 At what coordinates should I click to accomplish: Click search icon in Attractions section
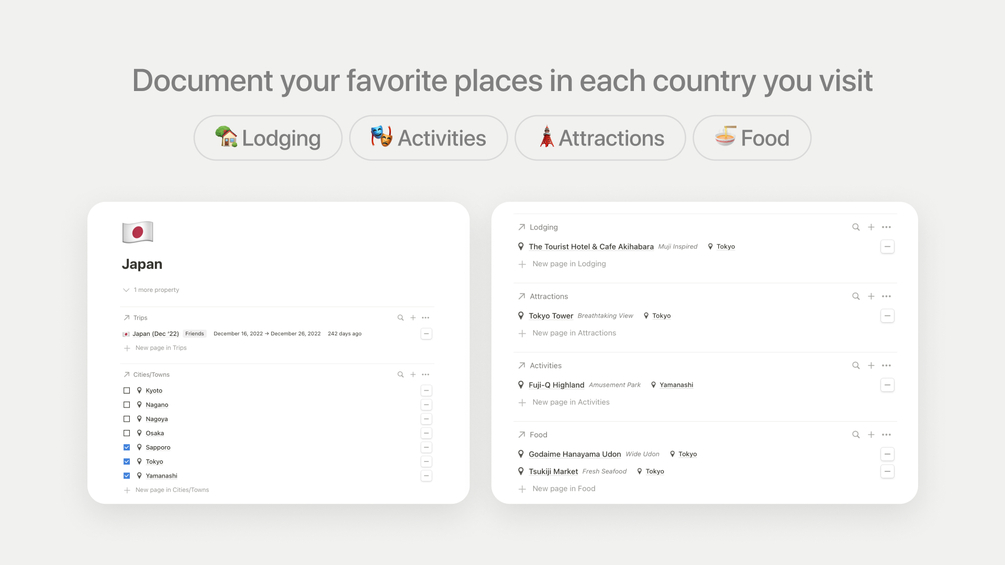(856, 297)
